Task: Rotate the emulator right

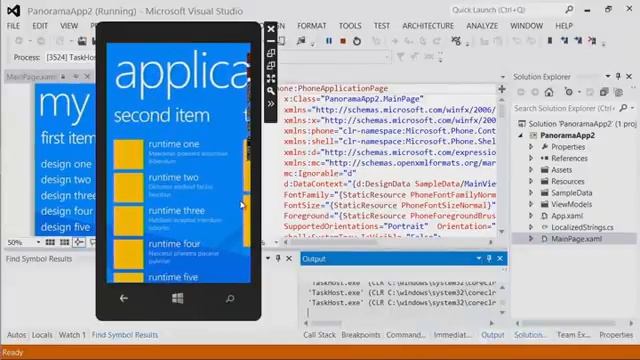Action: tap(271, 66)
